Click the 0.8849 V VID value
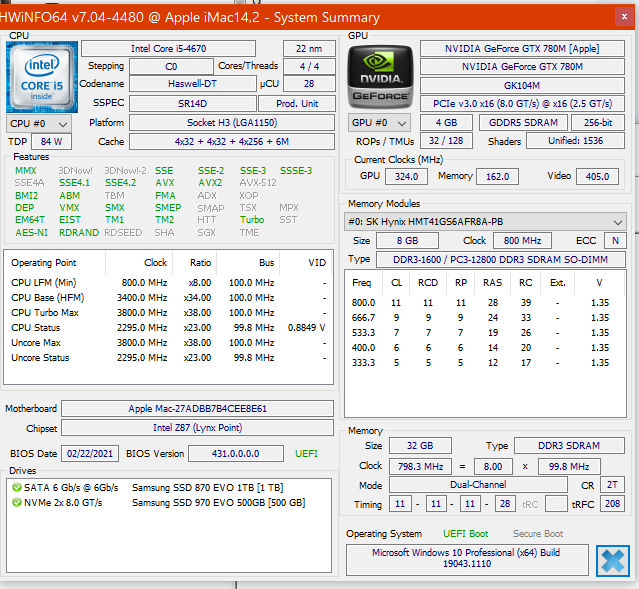The image size is (639, 589). (x=306, y=328)
